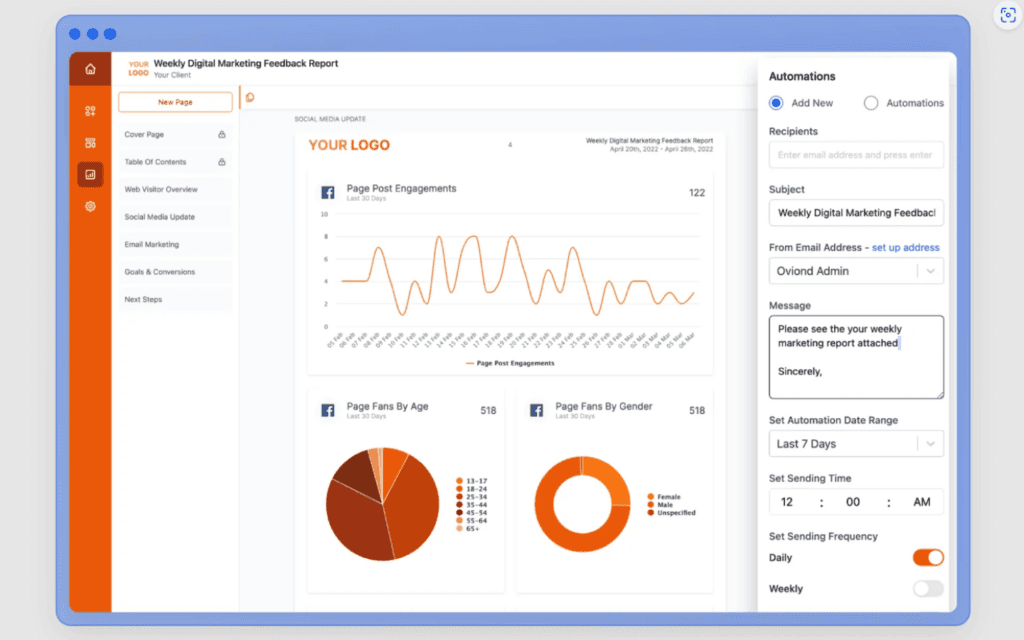This screenshot has width=1024, height=640.
Task: Click the lock icon beside Table Of Contents
Action: coord(222,162)
